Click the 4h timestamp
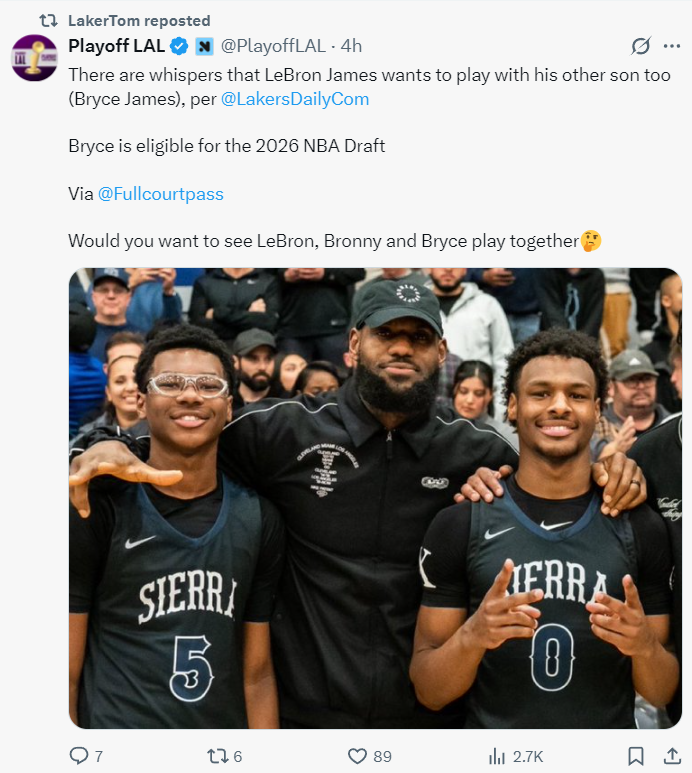Screen dimensions: 692x773 click(351, 46)
